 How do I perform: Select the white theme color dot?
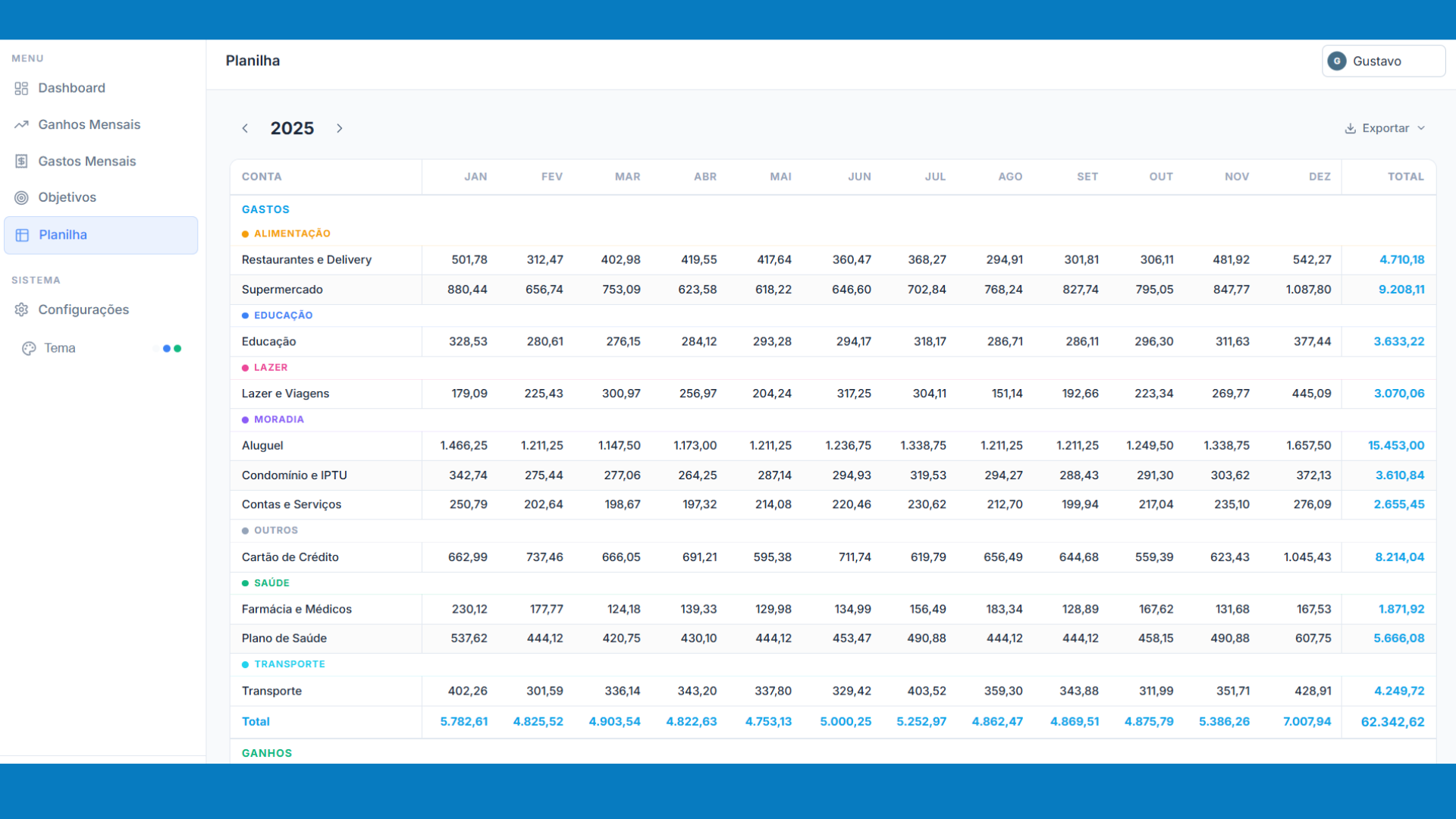click(x=156, y=349)
